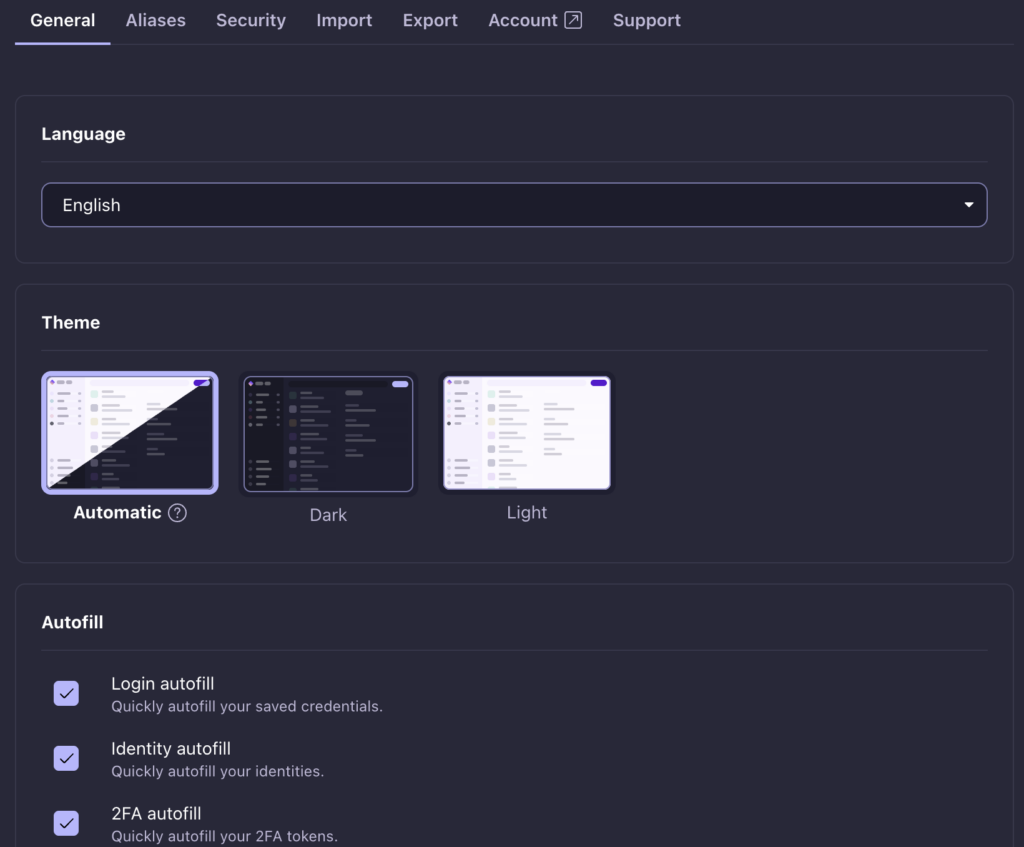
Task: Switch to the General tab
Action: tap(63, 20)
